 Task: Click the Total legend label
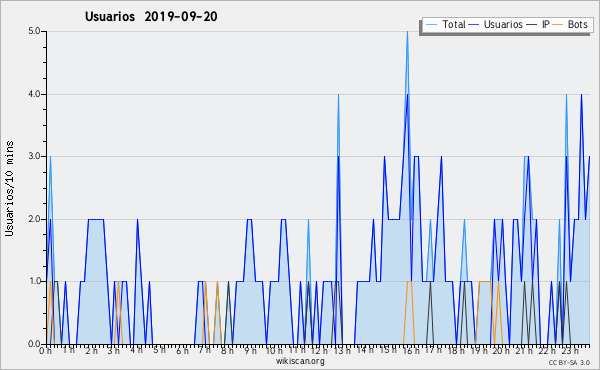453,24
